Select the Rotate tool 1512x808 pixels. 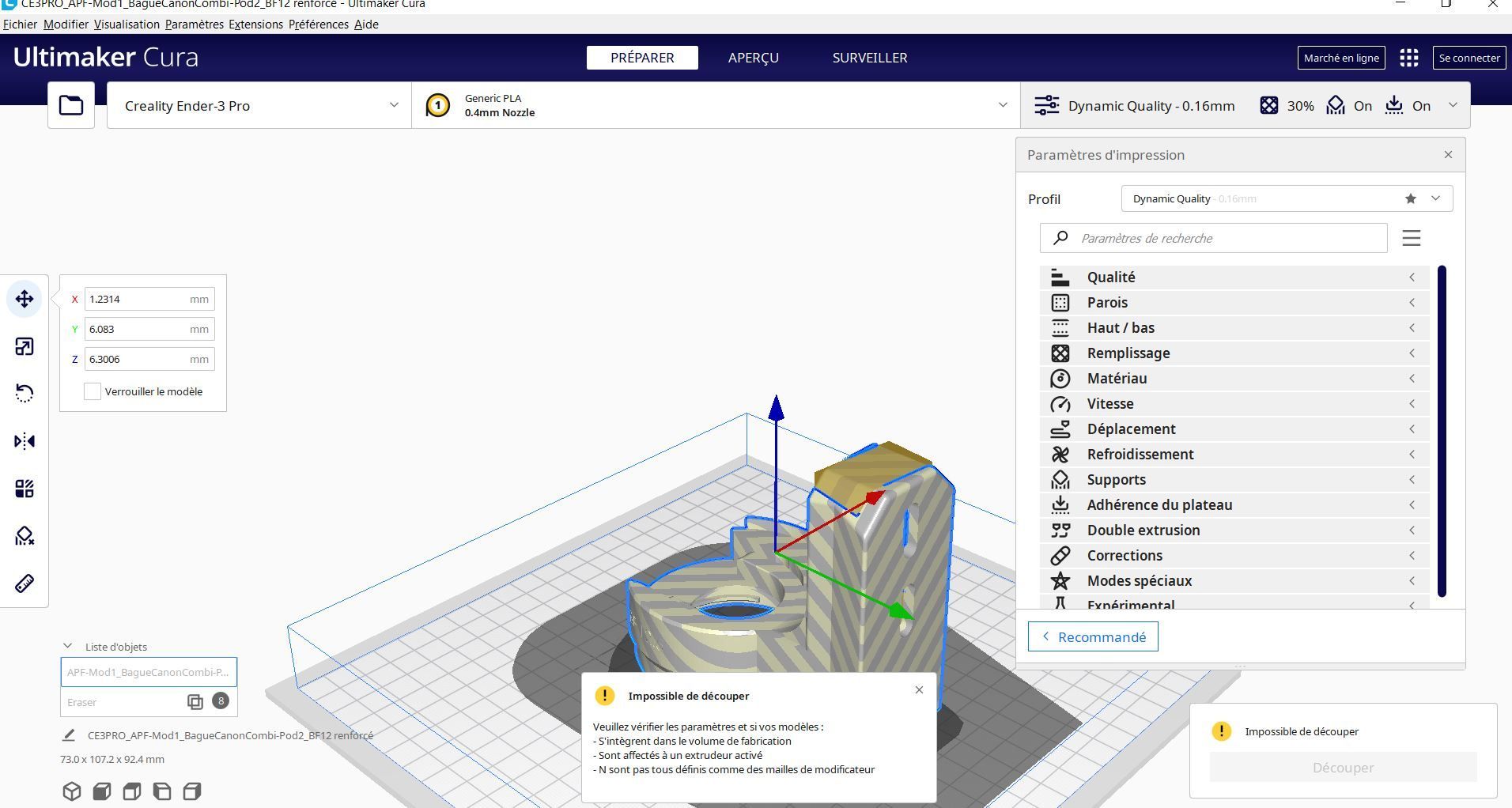point(25,394)
